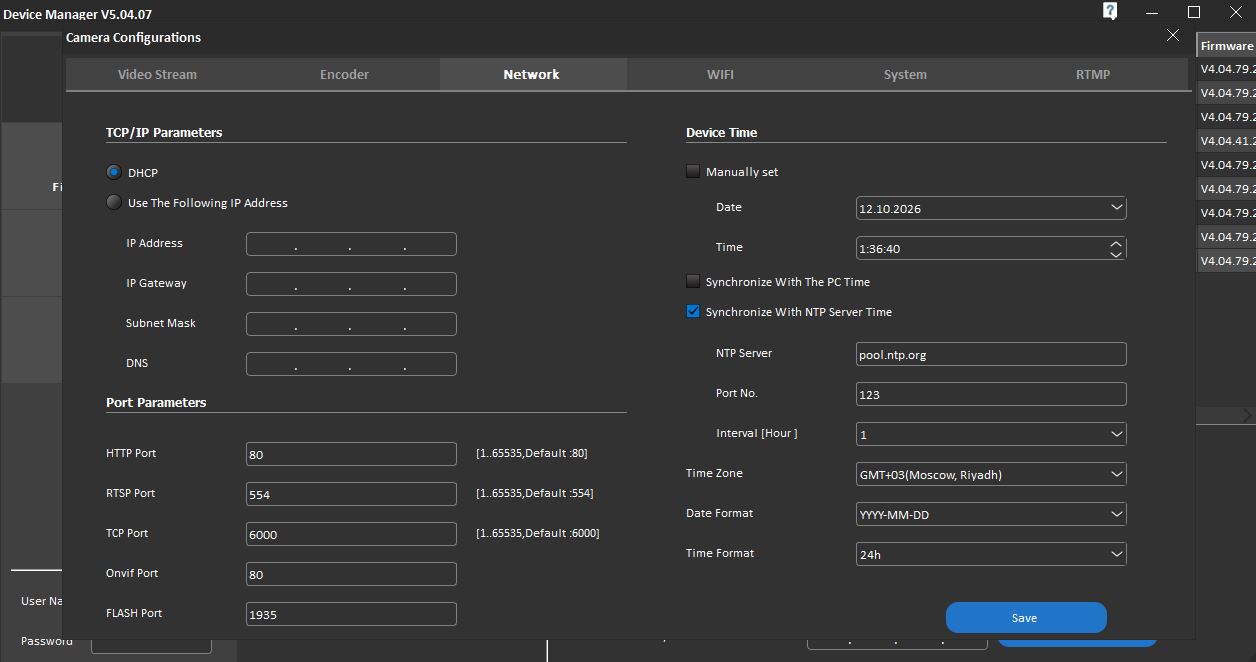Click the Subnet Mask input field
Viewport: 1256px width, 662px height.
click(x=351, y=324)
